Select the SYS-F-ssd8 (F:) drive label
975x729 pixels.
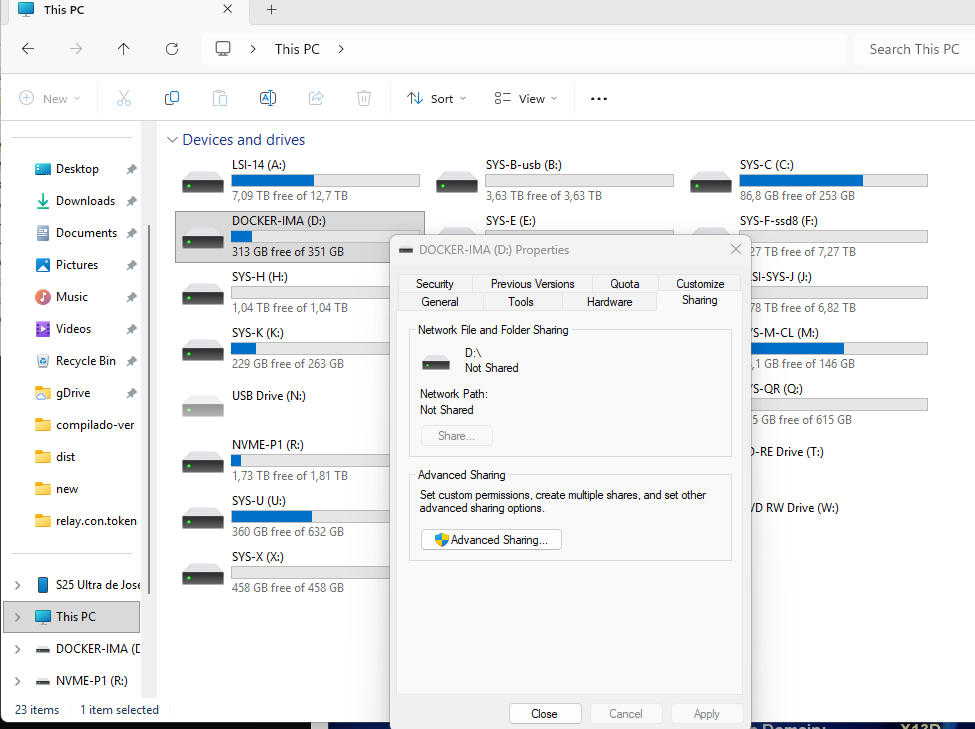(x=779, y=221)
